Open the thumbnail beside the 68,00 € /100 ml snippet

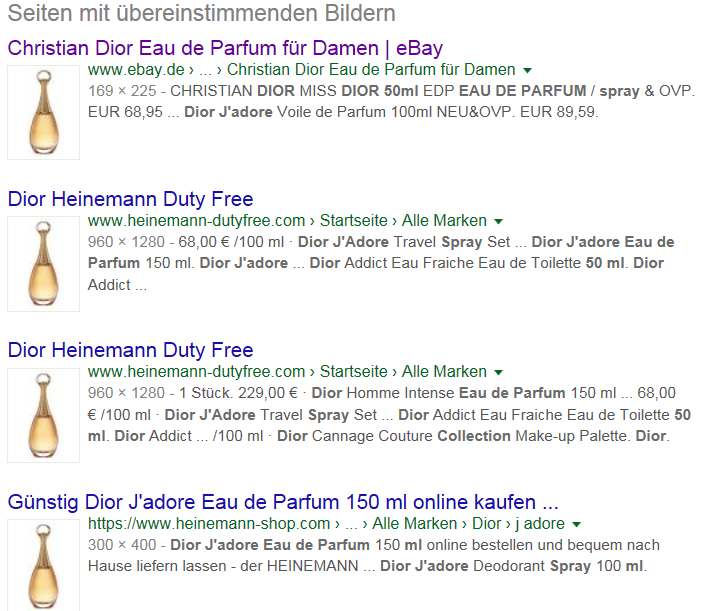[x=44, y=264]
